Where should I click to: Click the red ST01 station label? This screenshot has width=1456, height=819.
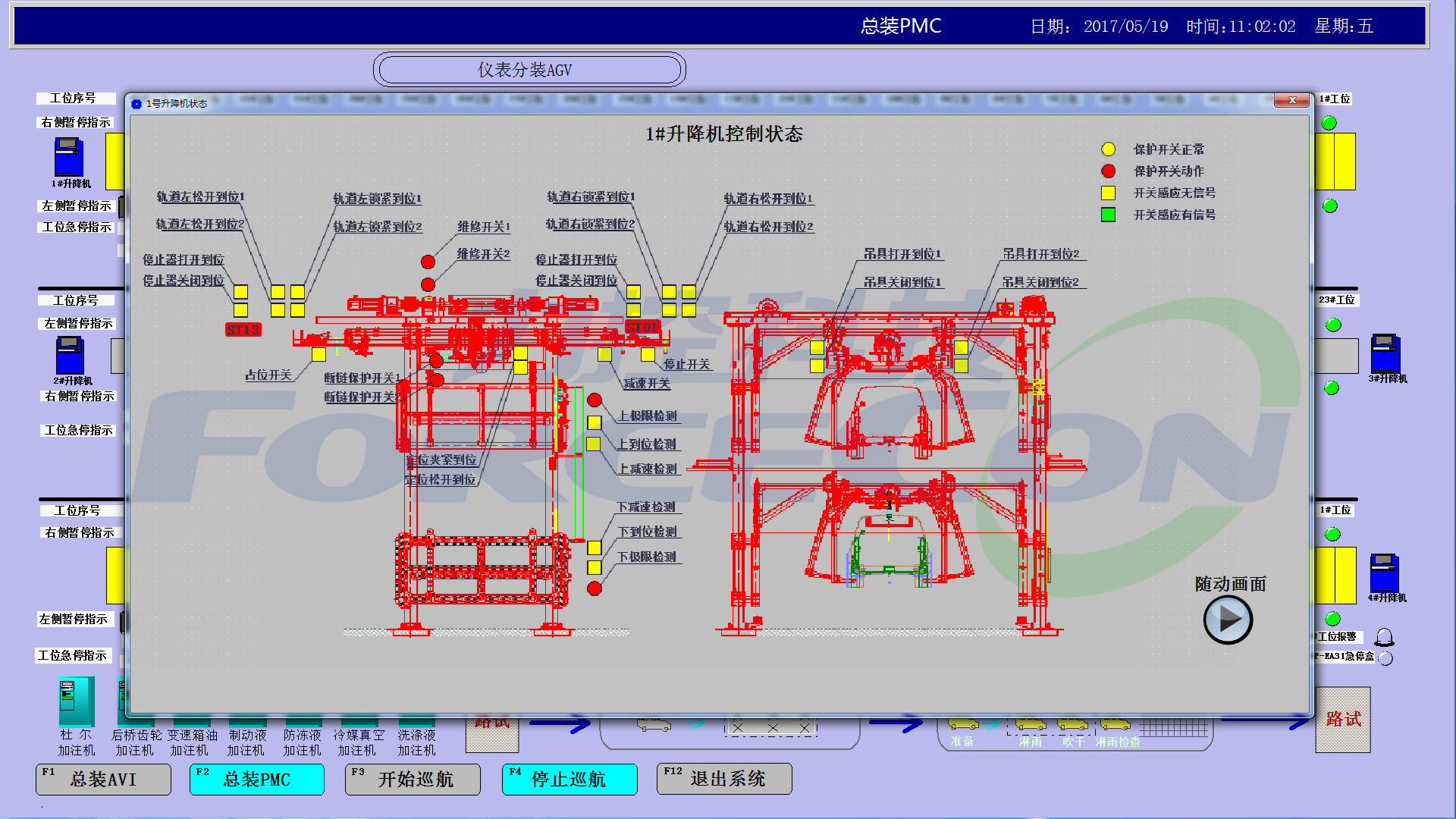(642, 328)
